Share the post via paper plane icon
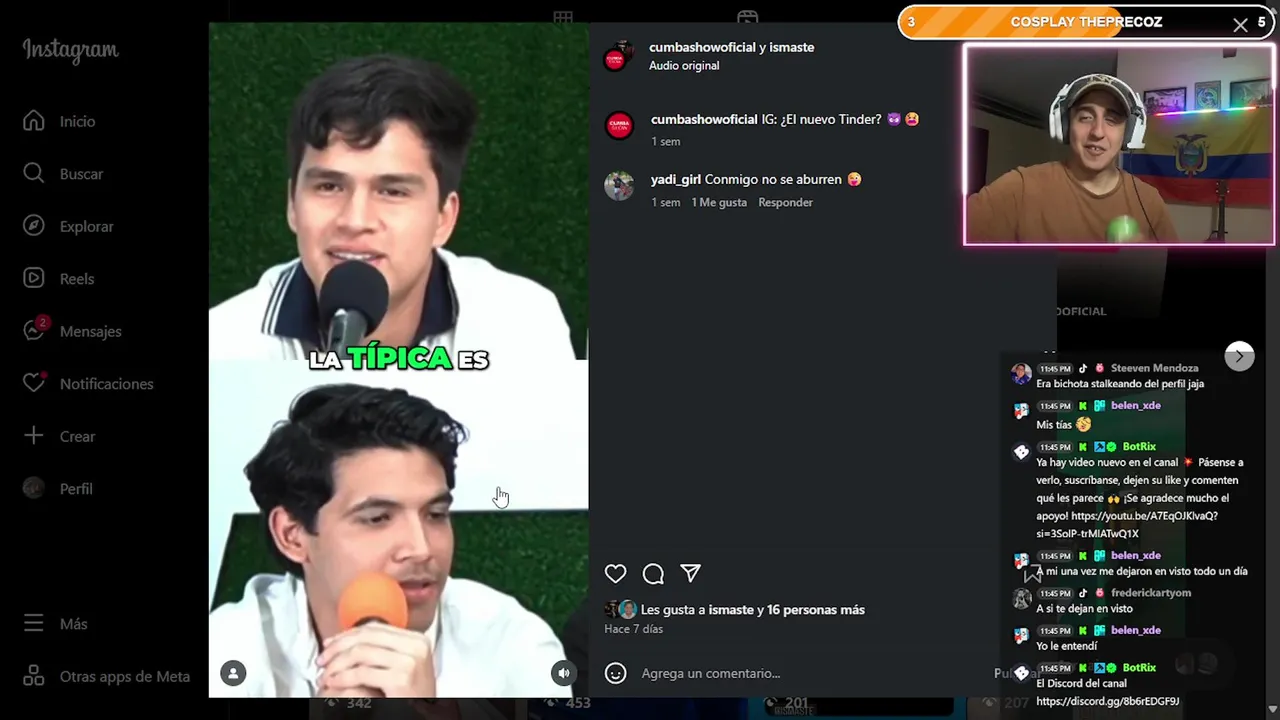 click(x=690, y=573)
